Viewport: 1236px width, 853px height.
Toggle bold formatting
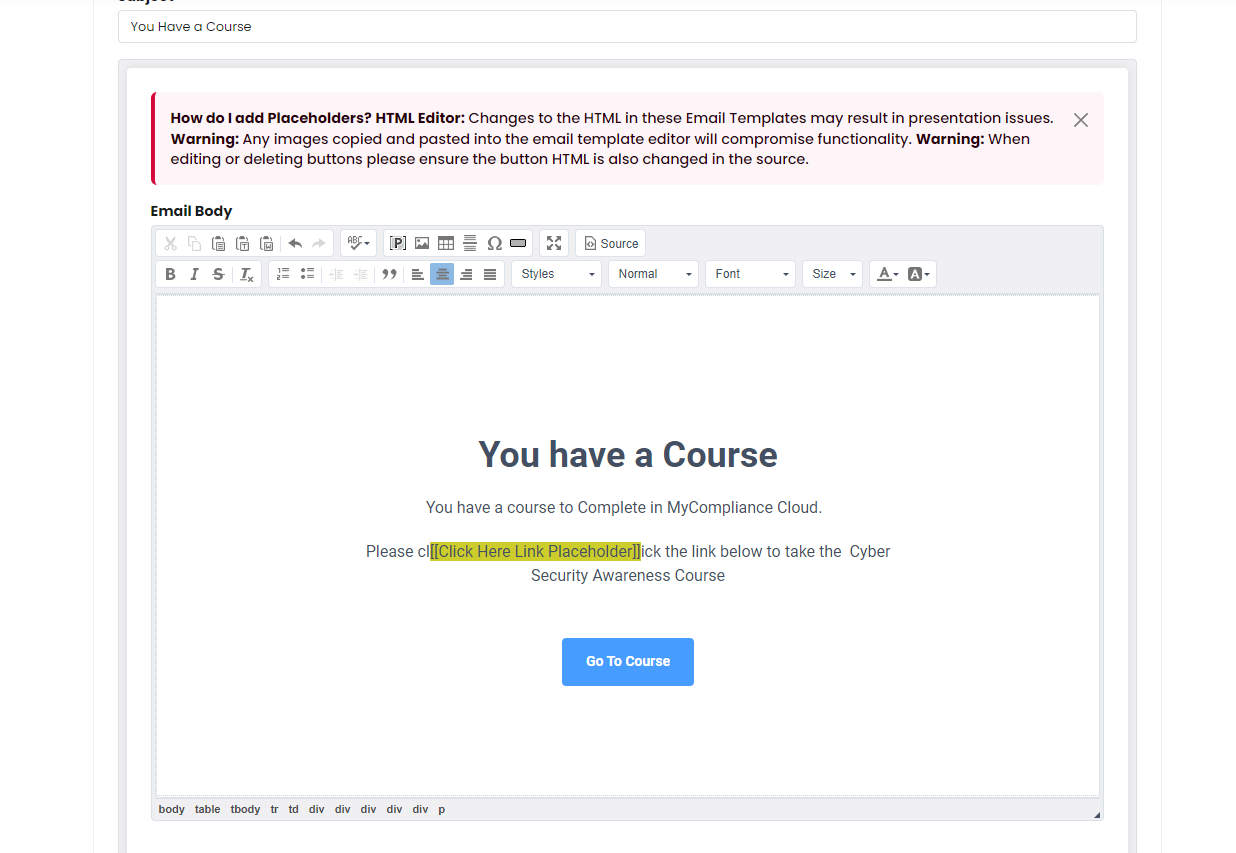pyautogui.click(x=170, y=274)
